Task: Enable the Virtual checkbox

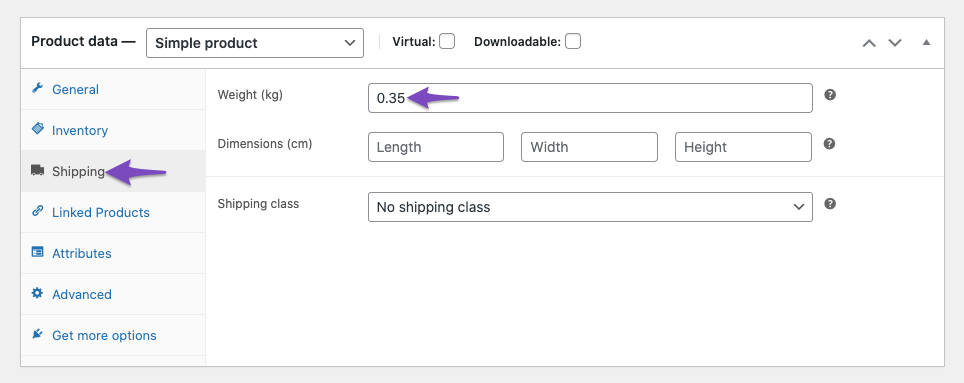Action: tap(447, 41)
